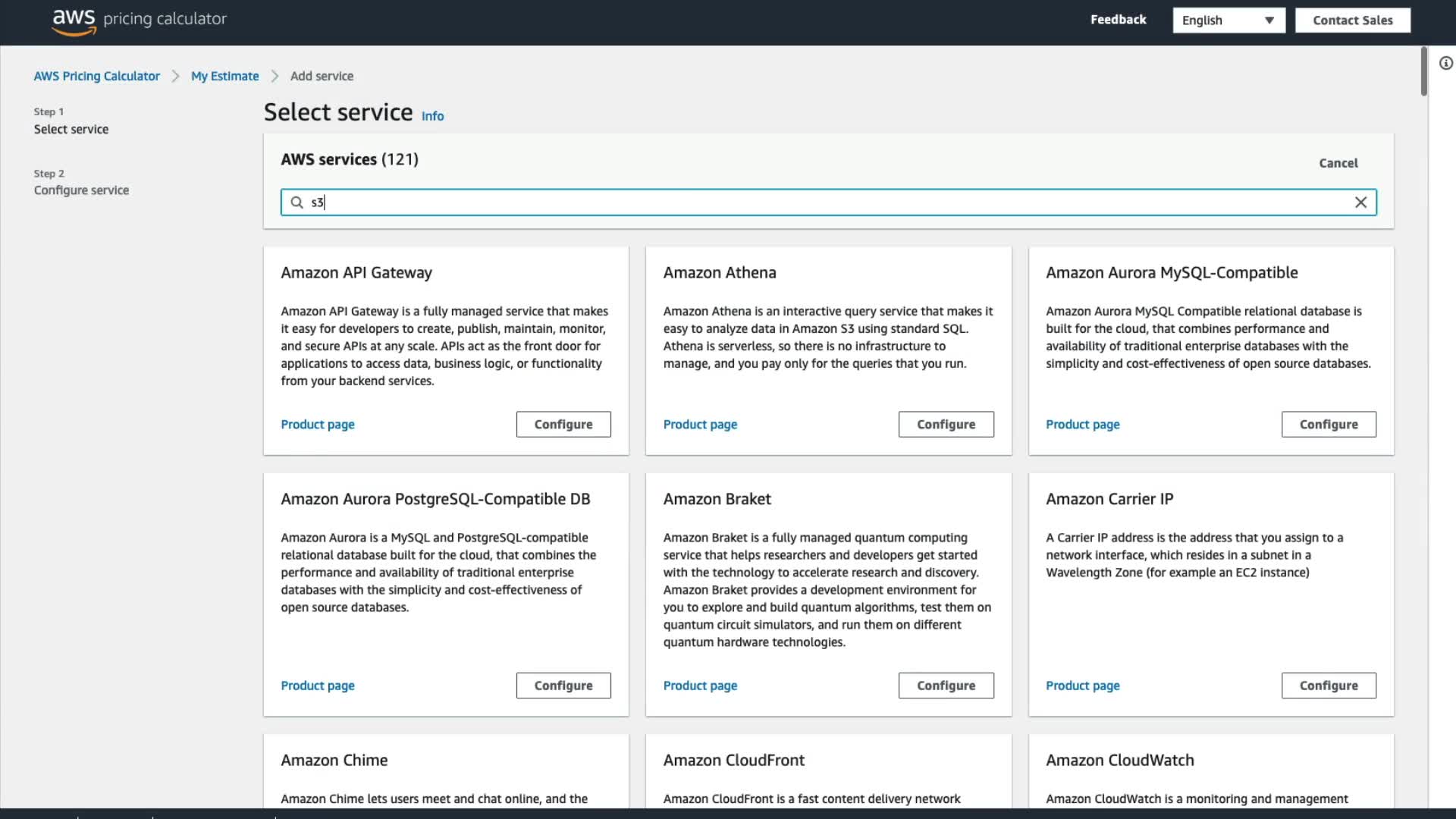Cancel adding a service

1338,163
